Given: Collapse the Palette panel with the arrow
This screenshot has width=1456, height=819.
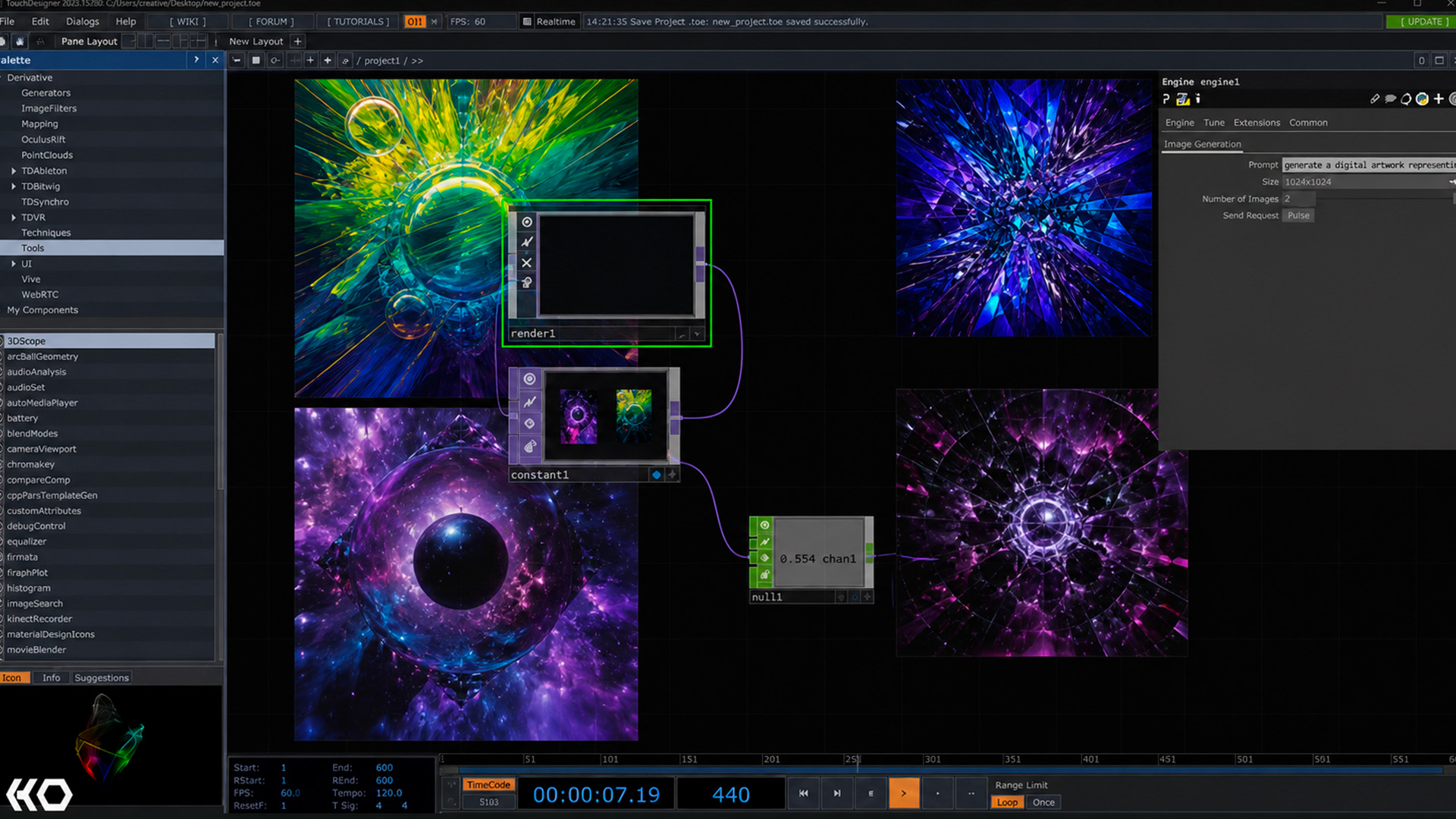Looking at the screenshot, I should pyautogui.click(x=196, y=60).
